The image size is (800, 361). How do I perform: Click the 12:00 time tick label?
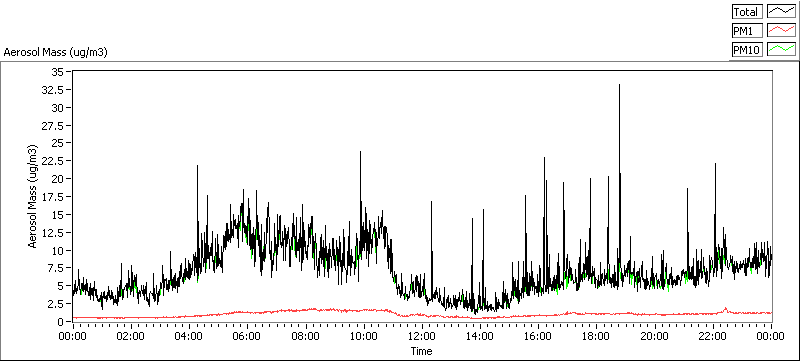[422, 336]
